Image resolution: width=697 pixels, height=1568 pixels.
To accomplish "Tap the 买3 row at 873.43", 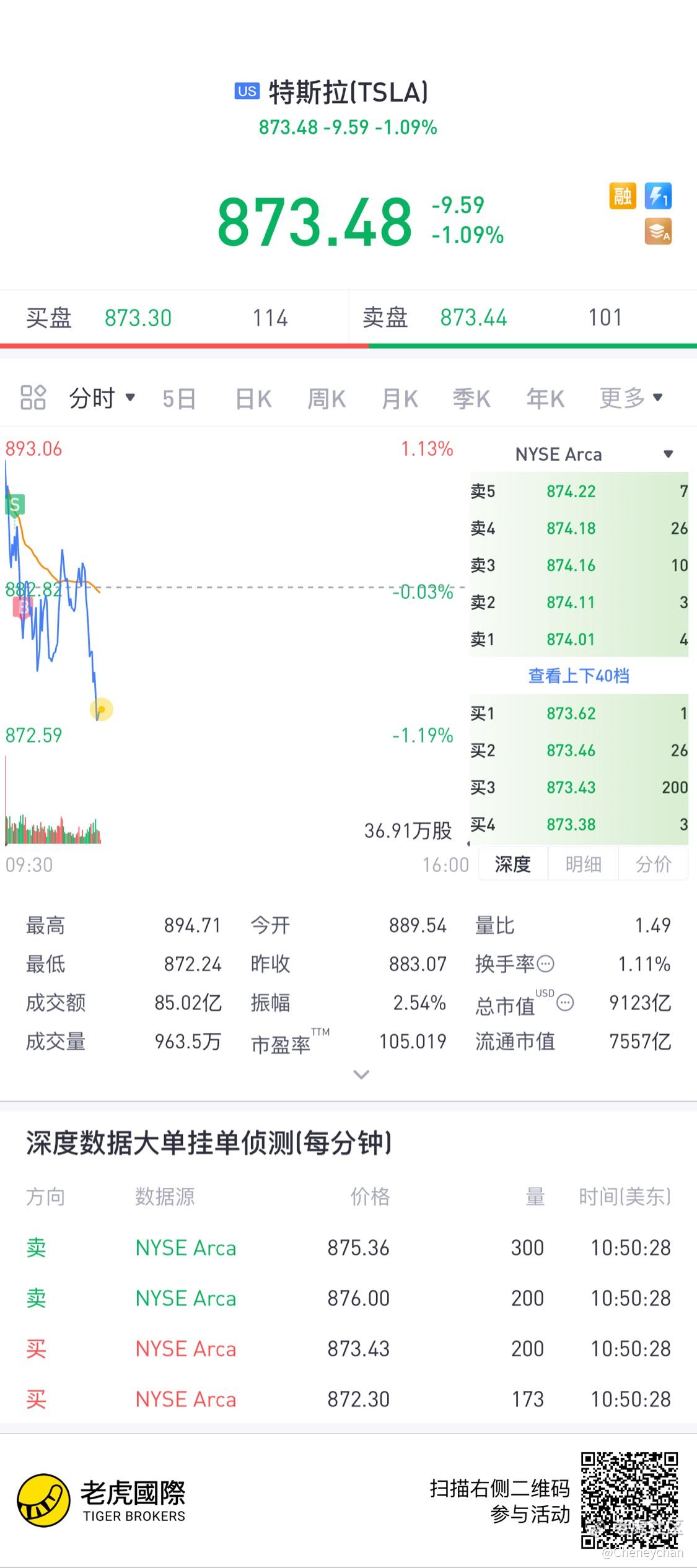I will [x=579, y=788].
